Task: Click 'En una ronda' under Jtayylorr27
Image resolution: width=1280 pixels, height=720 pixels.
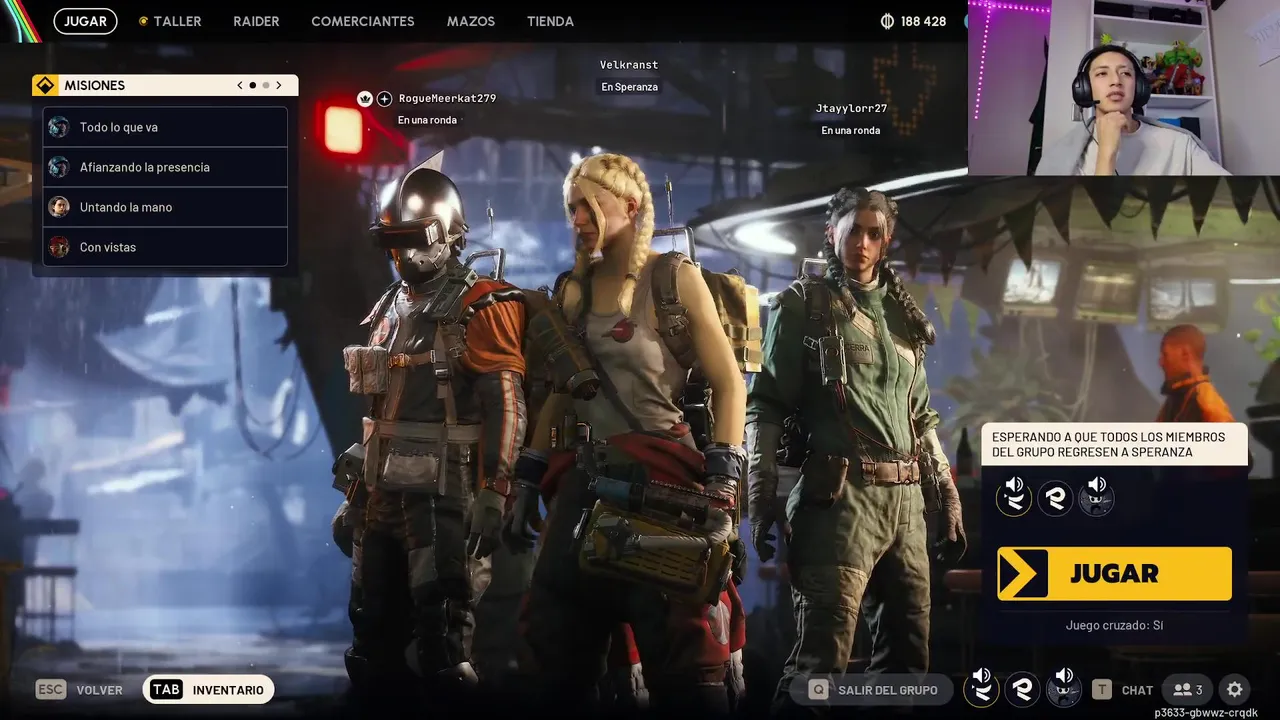Action: pos(851,130)
